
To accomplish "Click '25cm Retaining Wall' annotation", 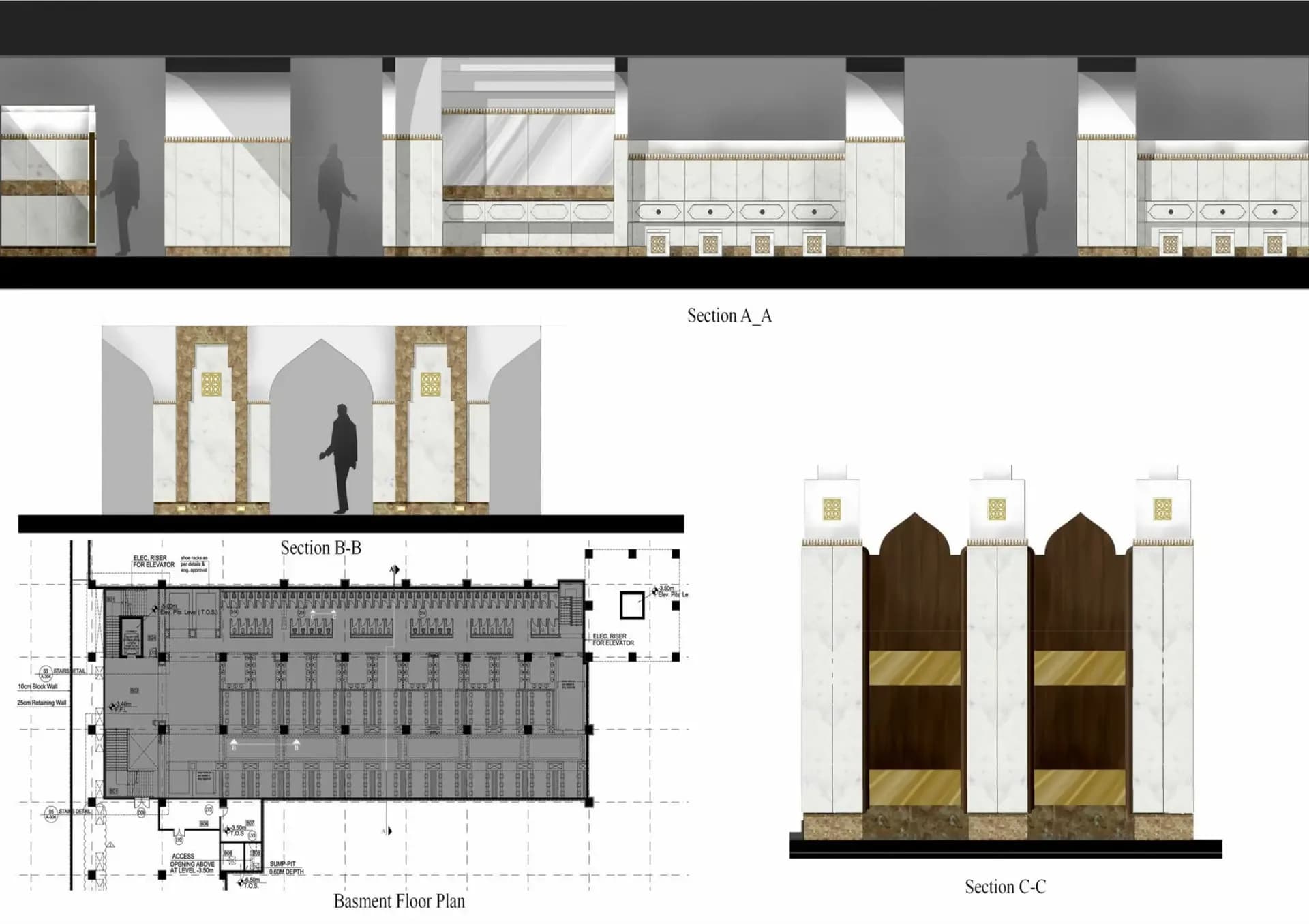I will coord(42,703).
